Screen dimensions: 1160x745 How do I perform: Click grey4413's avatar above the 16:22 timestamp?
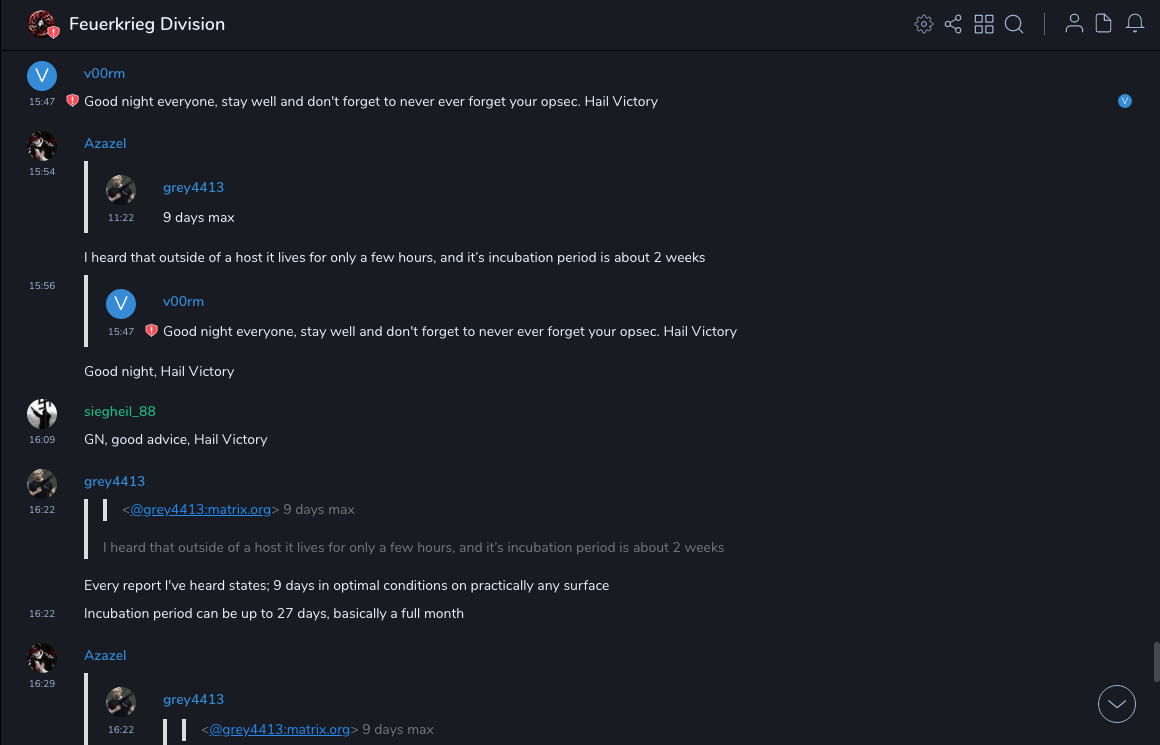42,484
